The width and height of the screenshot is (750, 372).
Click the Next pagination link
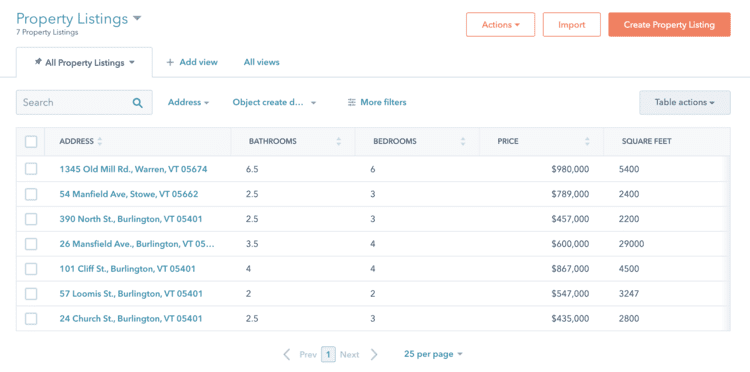click(350, 354)
